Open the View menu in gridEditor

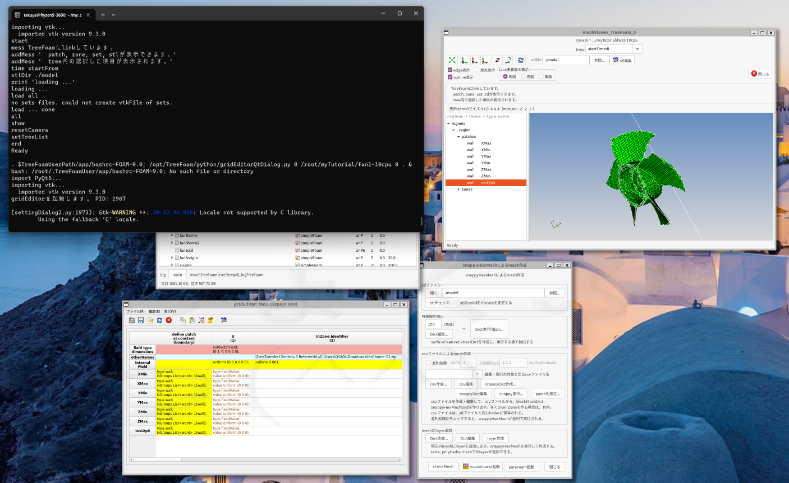171,311
